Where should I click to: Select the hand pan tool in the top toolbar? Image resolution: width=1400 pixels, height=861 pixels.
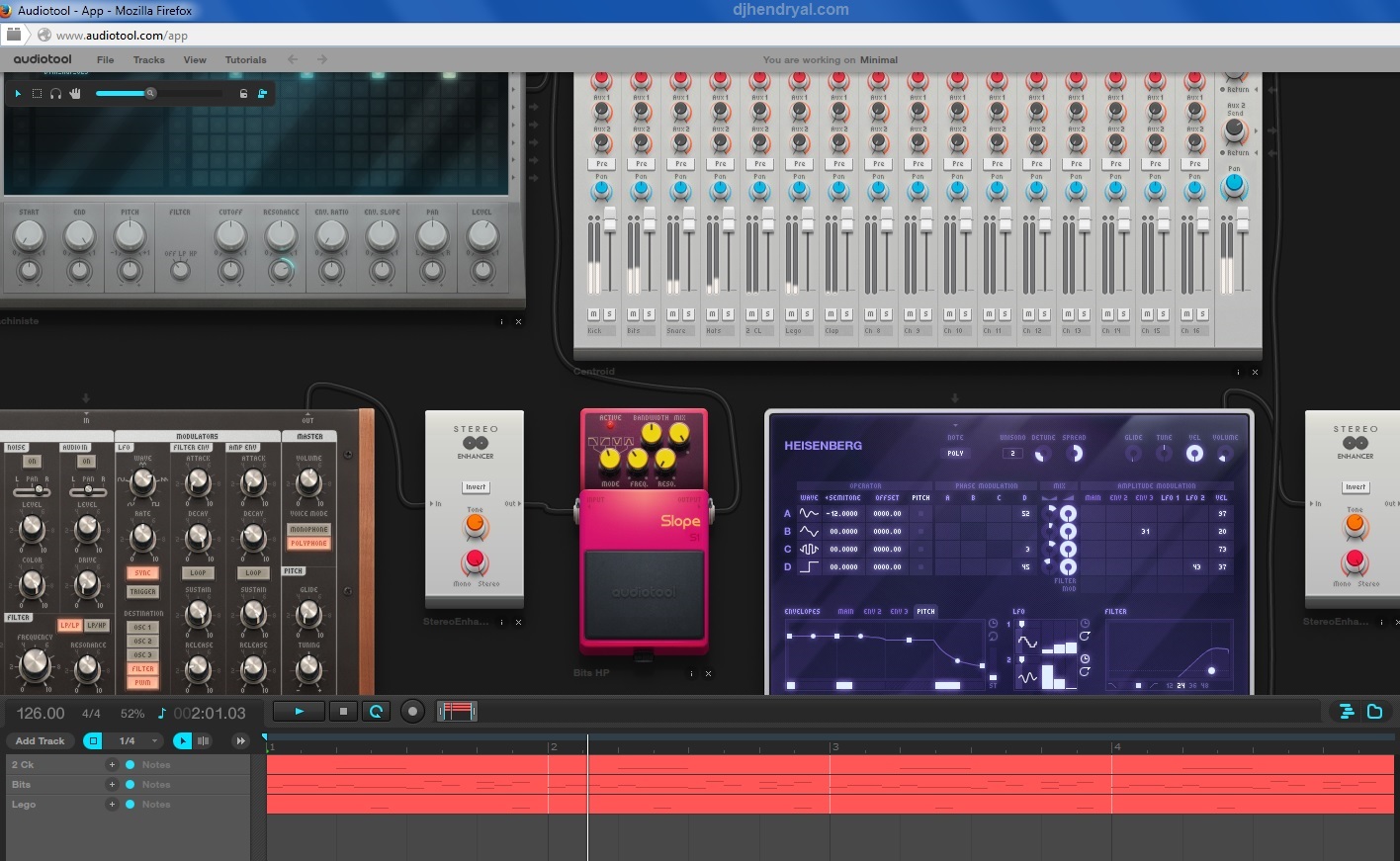[74, 93]
